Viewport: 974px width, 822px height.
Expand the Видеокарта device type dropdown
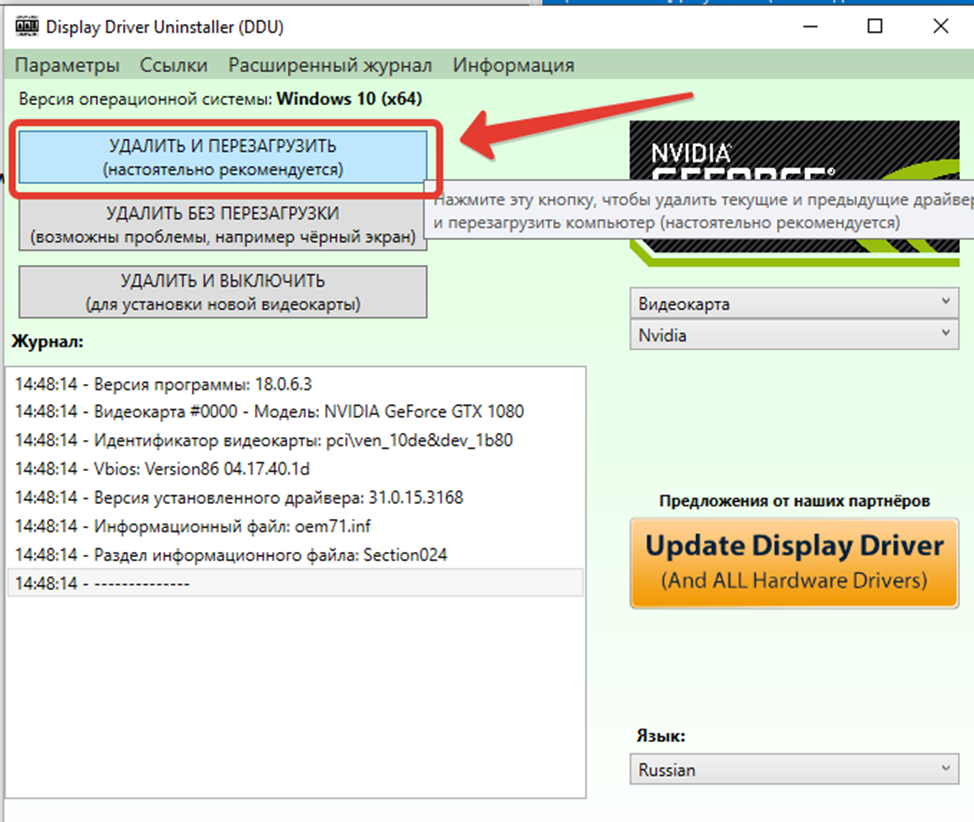(794, 303)
